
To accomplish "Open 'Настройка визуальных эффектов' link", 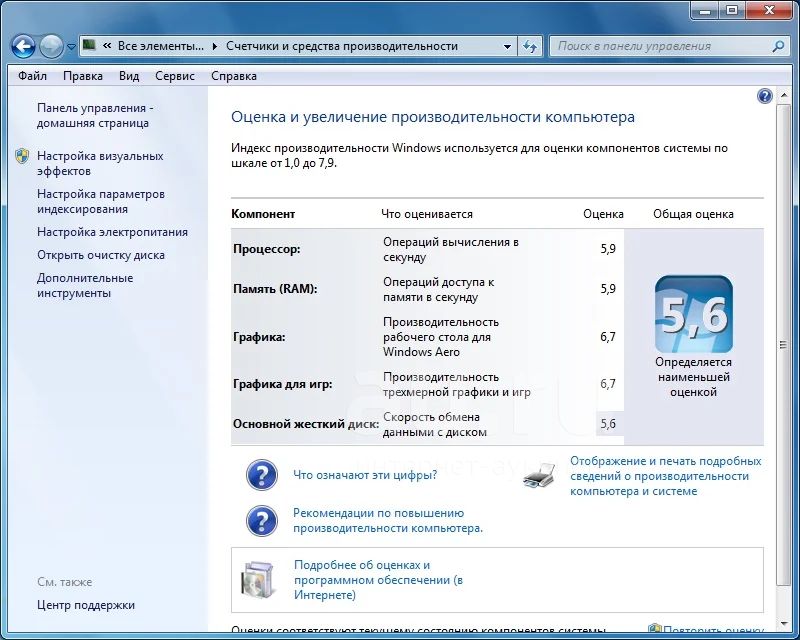I will coord(100,163).
